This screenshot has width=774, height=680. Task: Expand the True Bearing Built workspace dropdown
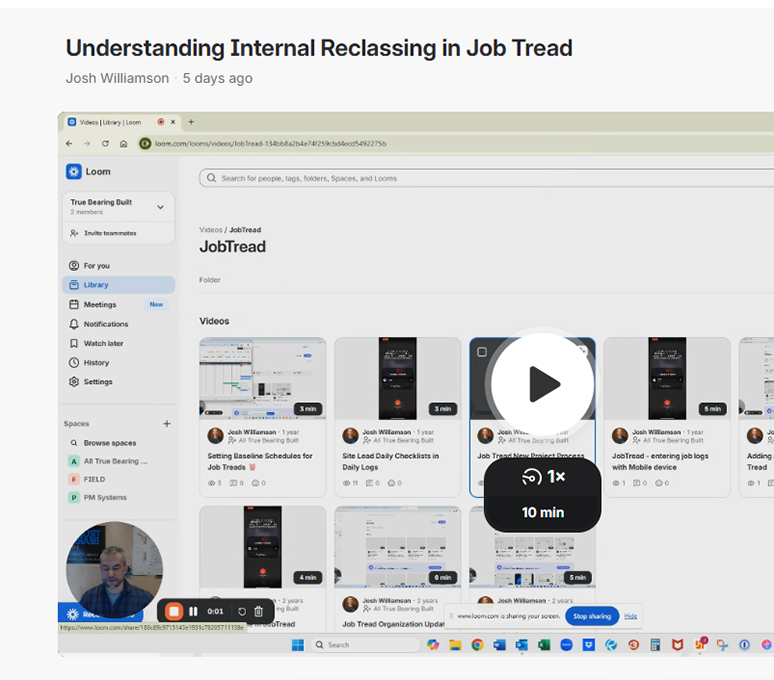pyautogui.click(x=160, y=207)
